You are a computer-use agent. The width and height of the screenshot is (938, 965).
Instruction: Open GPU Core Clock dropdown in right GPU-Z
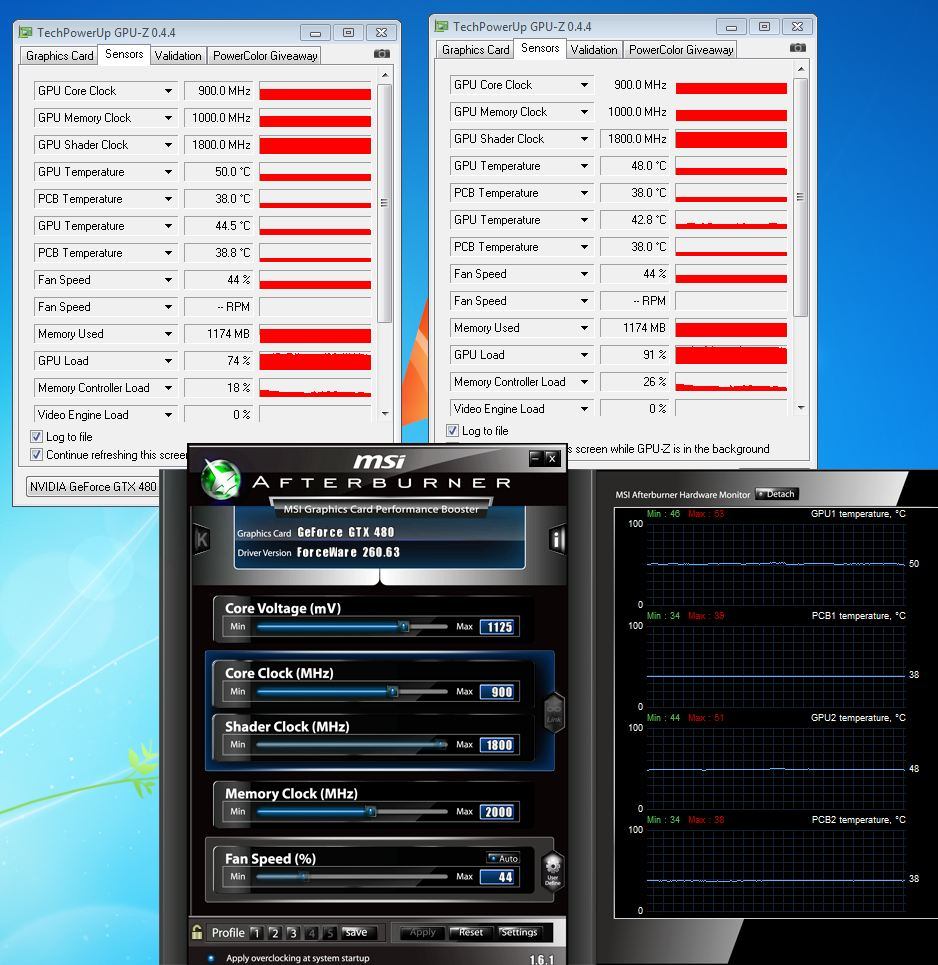point(584,84)
